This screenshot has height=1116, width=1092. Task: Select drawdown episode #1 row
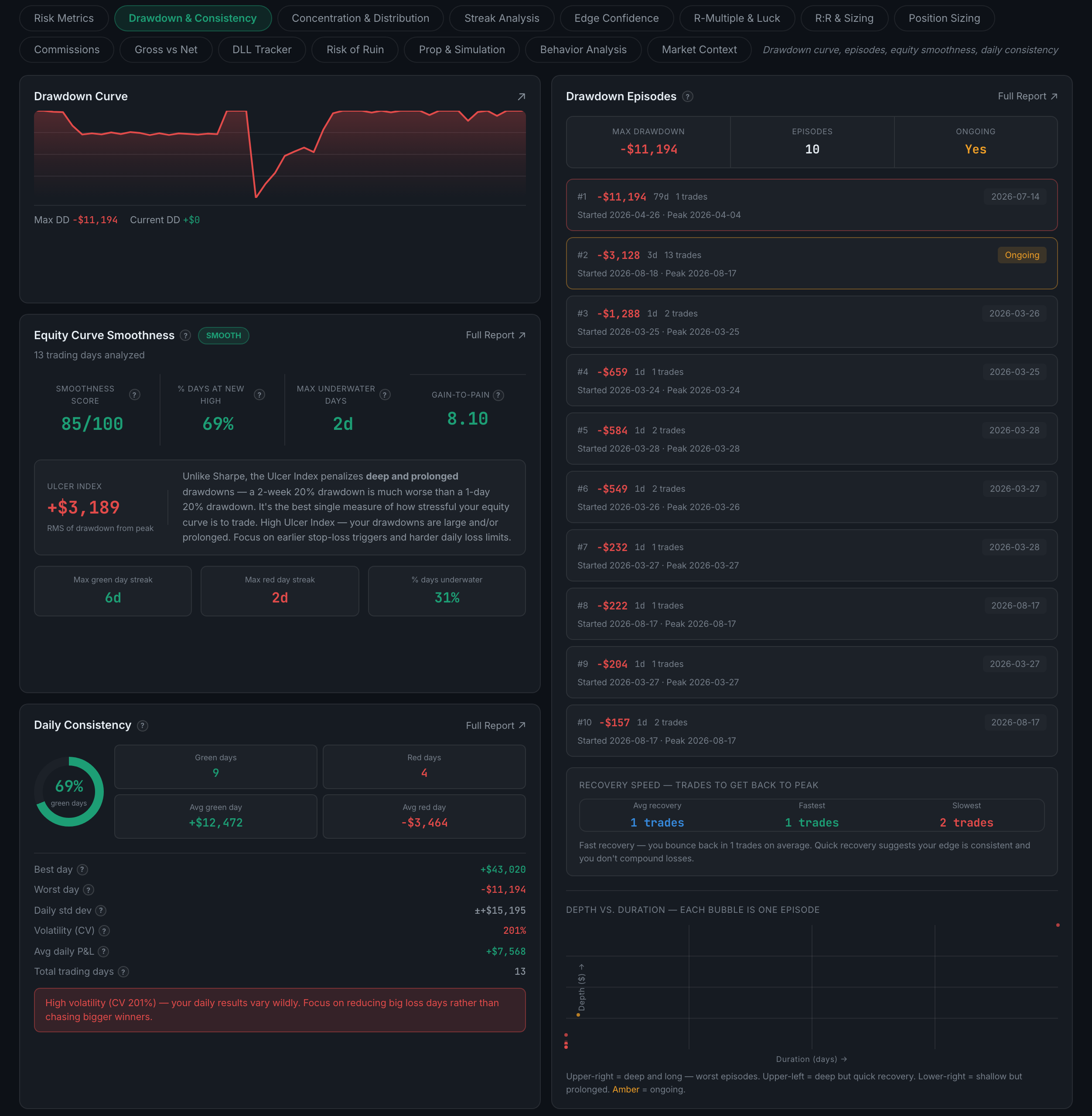(x=812, y=205)
